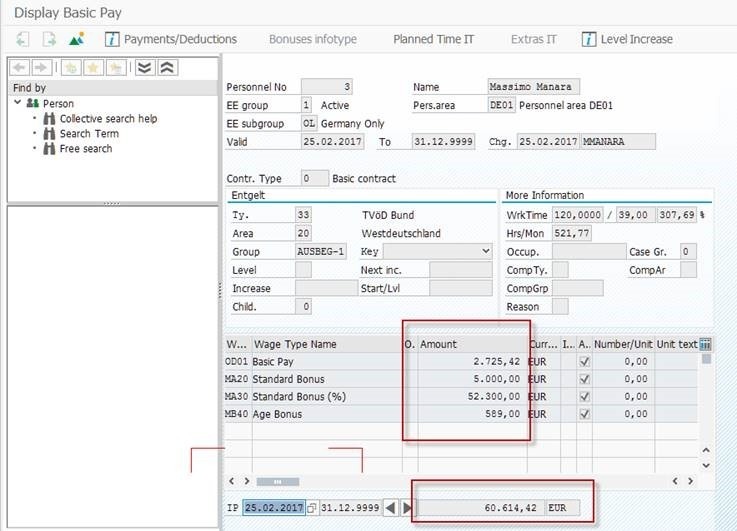Open the Key dropdown list
Image resolution: width=737 pixels, height=531 pixels.
pyautogui.click(x=486, y=251)
